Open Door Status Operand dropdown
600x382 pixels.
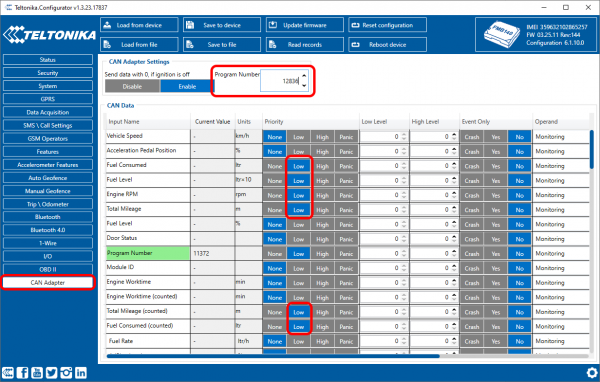click(x=561, y=239)
